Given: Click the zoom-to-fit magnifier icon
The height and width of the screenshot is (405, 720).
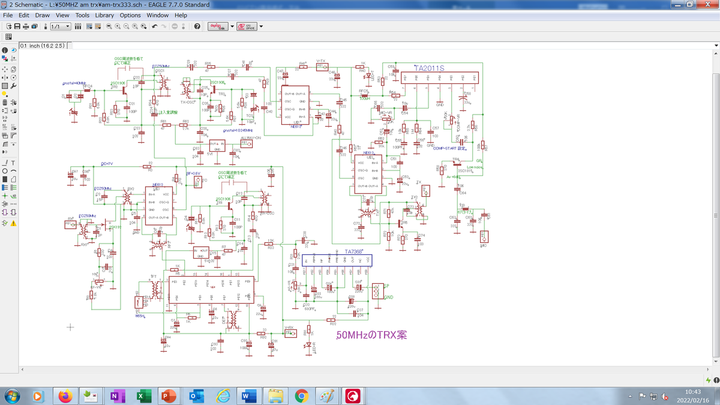Looking at the screenshot, I should [x=108, y=26].
